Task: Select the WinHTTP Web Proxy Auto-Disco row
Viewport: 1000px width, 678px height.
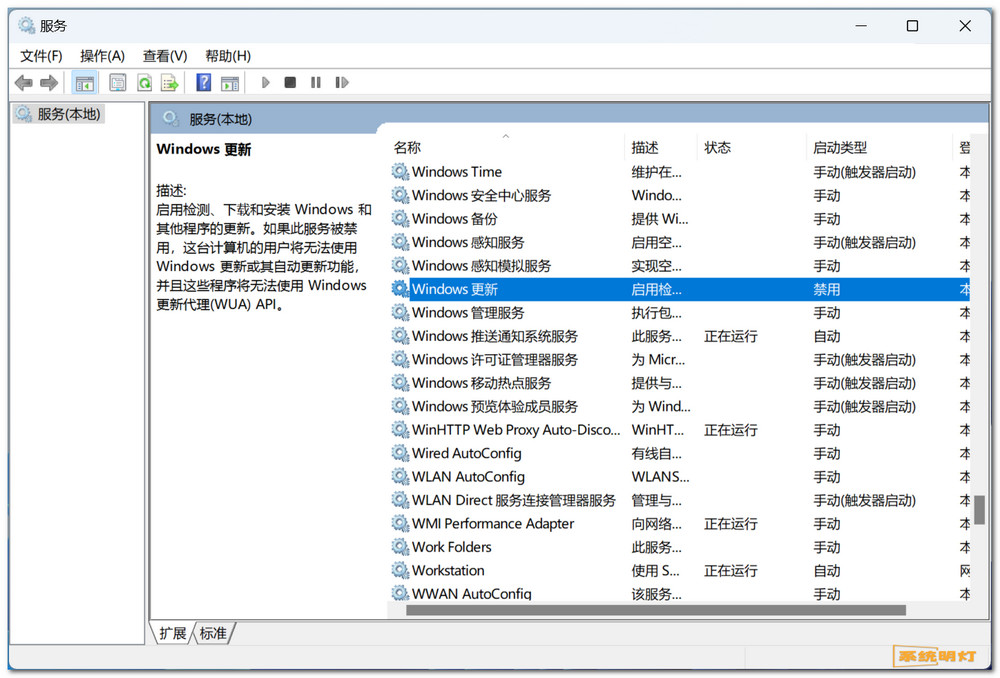Action: (x=679, y=430)
